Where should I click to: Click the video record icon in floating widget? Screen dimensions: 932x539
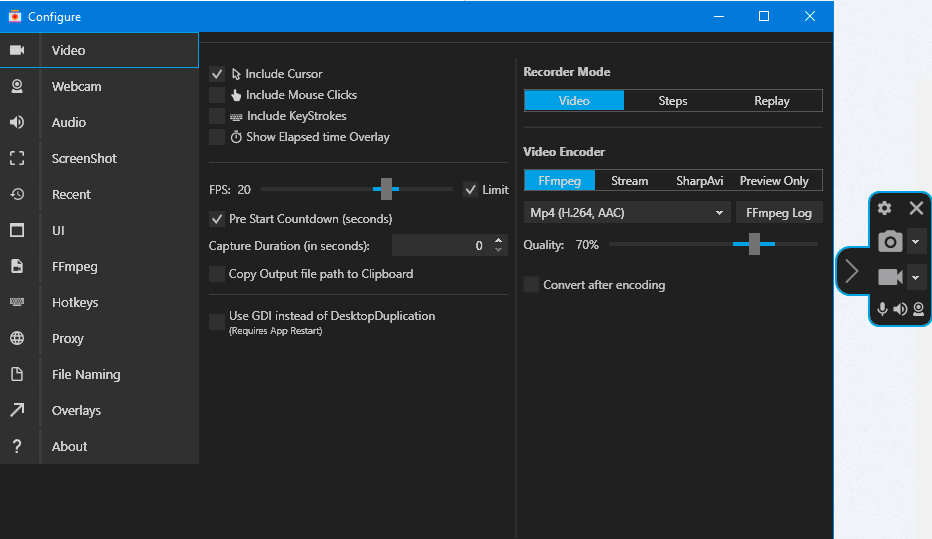click(x=889, y=277)
